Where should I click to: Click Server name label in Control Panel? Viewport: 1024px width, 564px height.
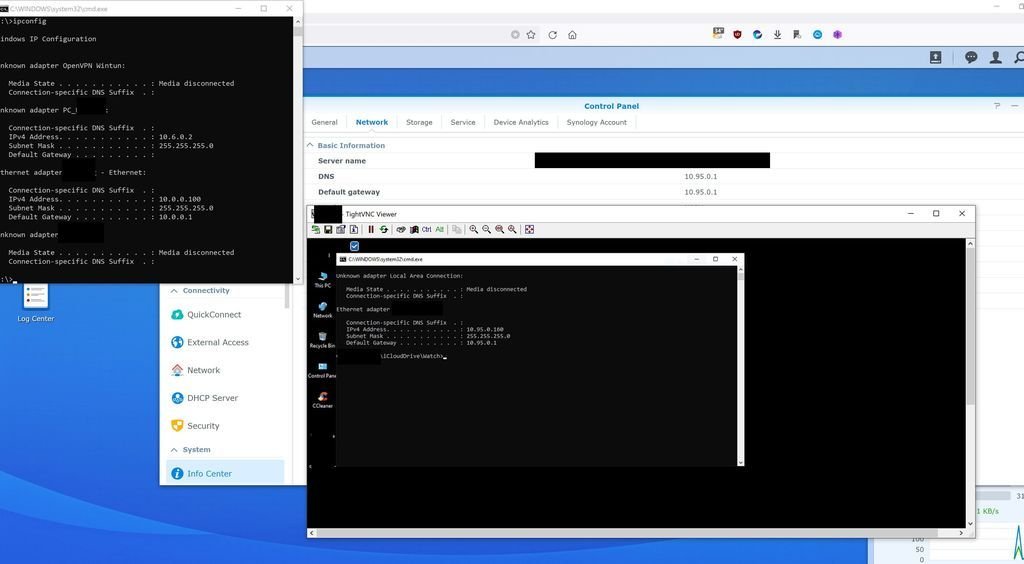(x=342, y=161)
